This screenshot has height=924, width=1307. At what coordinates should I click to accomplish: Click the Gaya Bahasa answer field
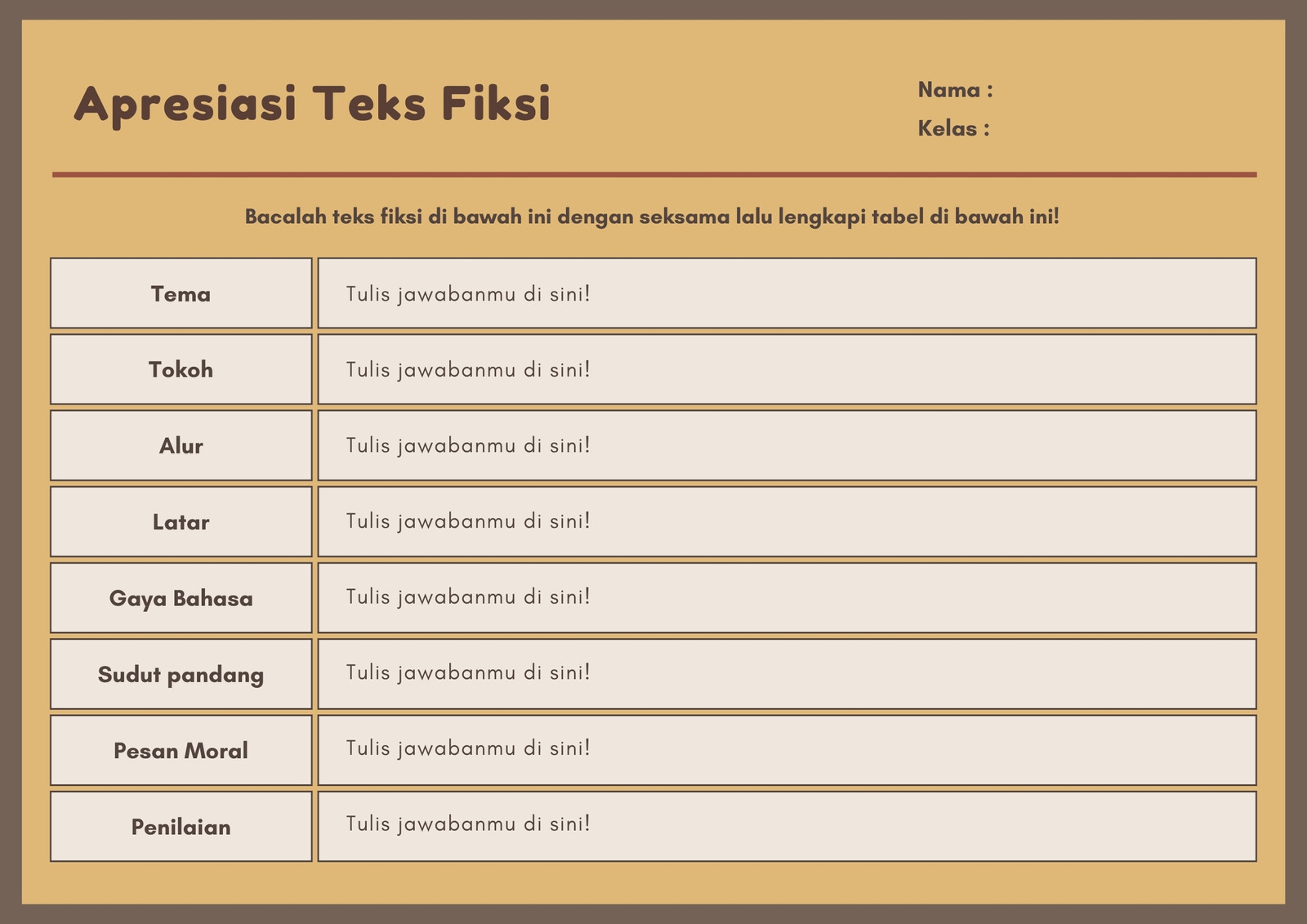pos(787,597)
